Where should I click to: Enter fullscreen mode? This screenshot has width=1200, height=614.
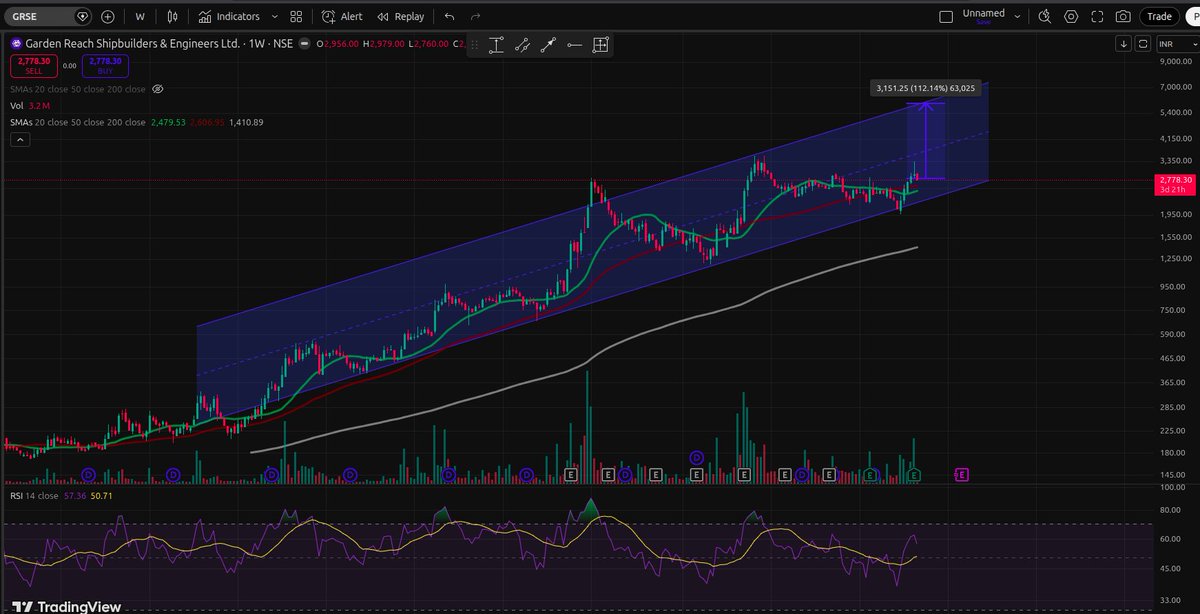point(1097,17)
